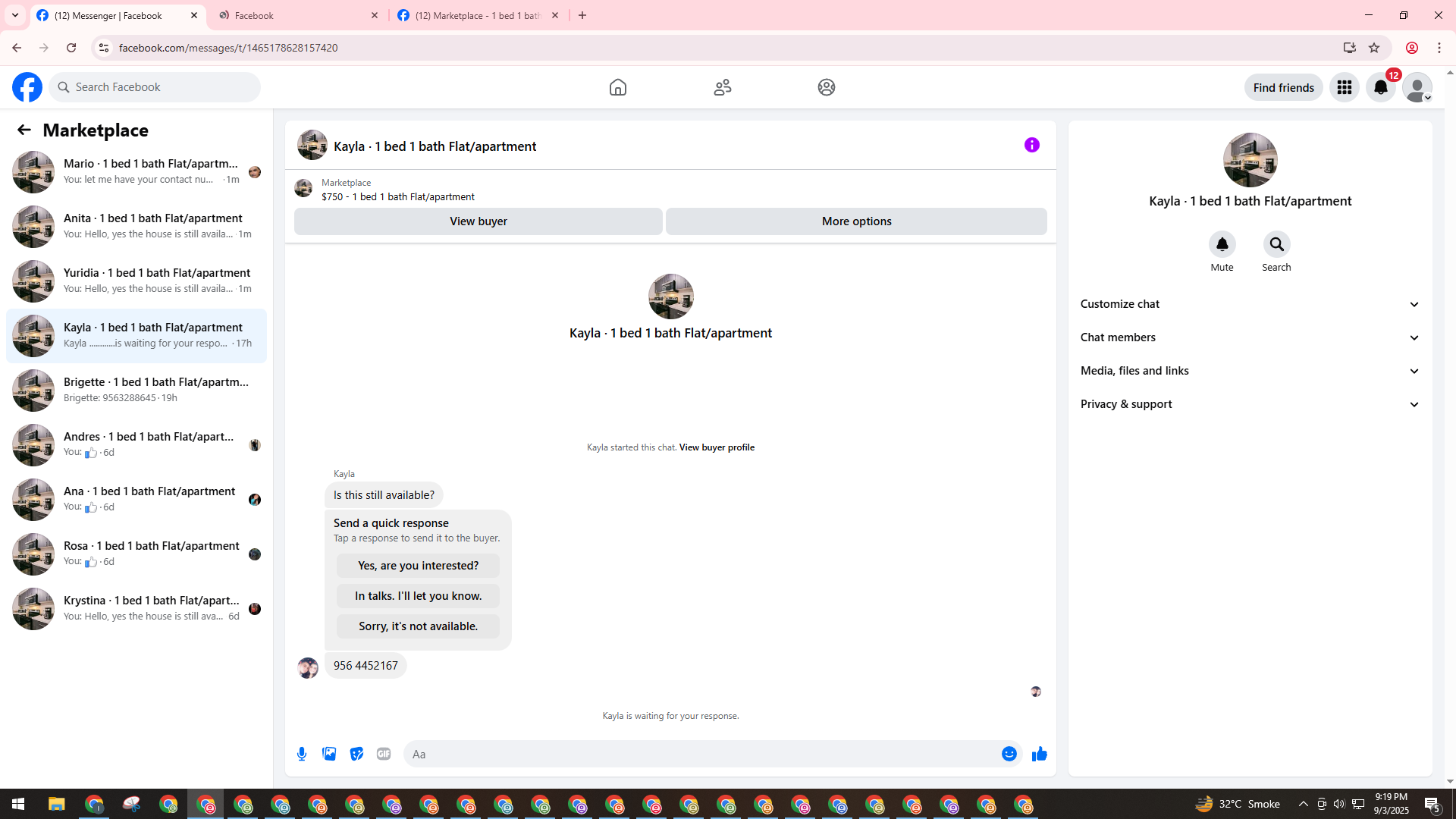Switch to the second Facebook tab

299,15
